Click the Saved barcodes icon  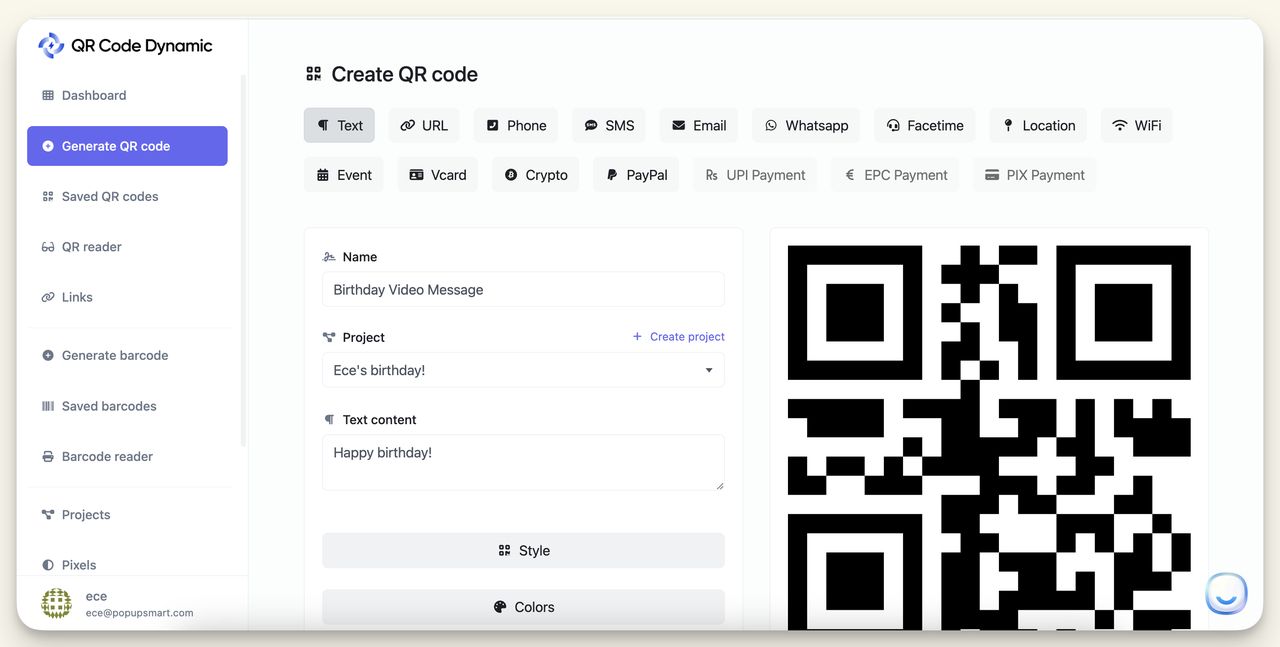(x=48, y=406)
